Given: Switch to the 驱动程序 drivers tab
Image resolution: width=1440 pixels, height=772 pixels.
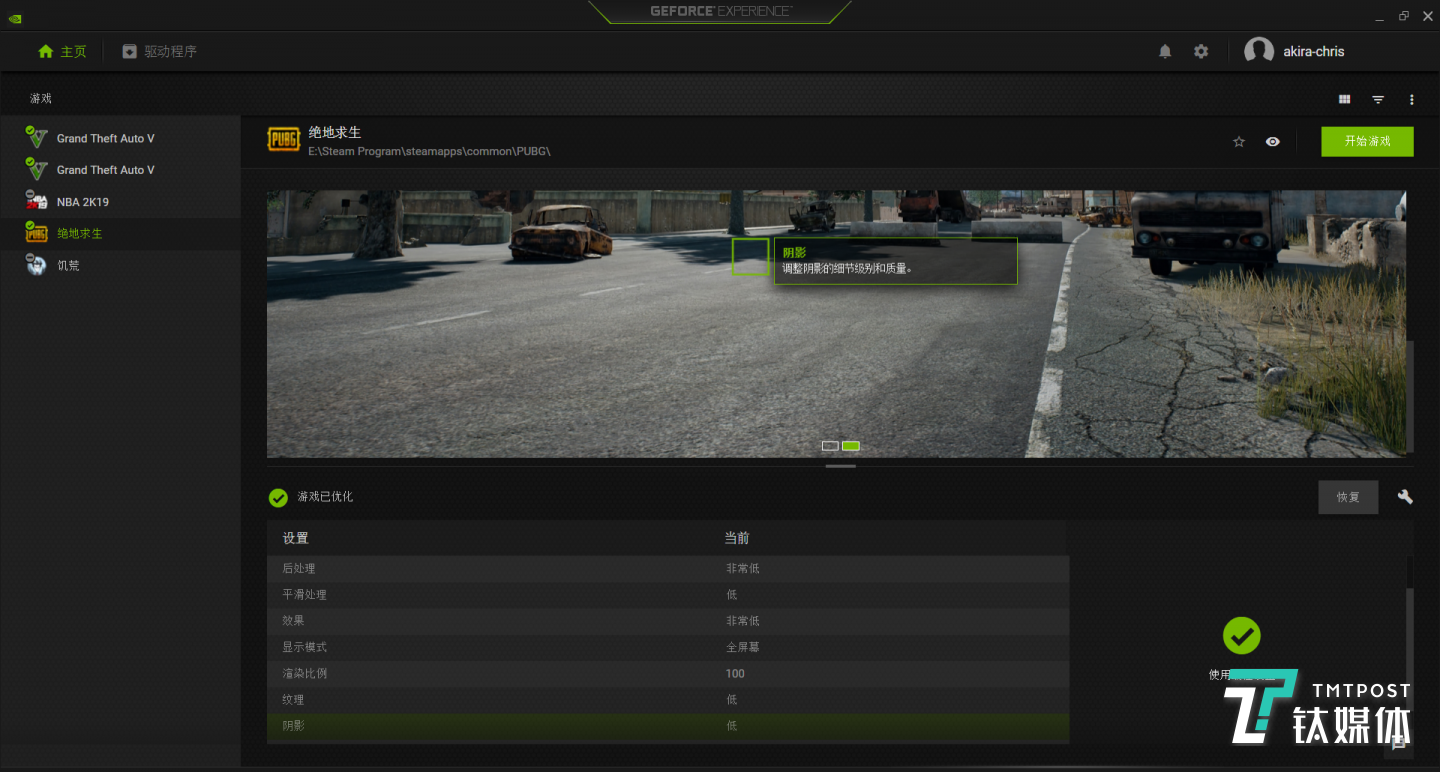Looking at the screenshot, I should [x=160, y=51].
